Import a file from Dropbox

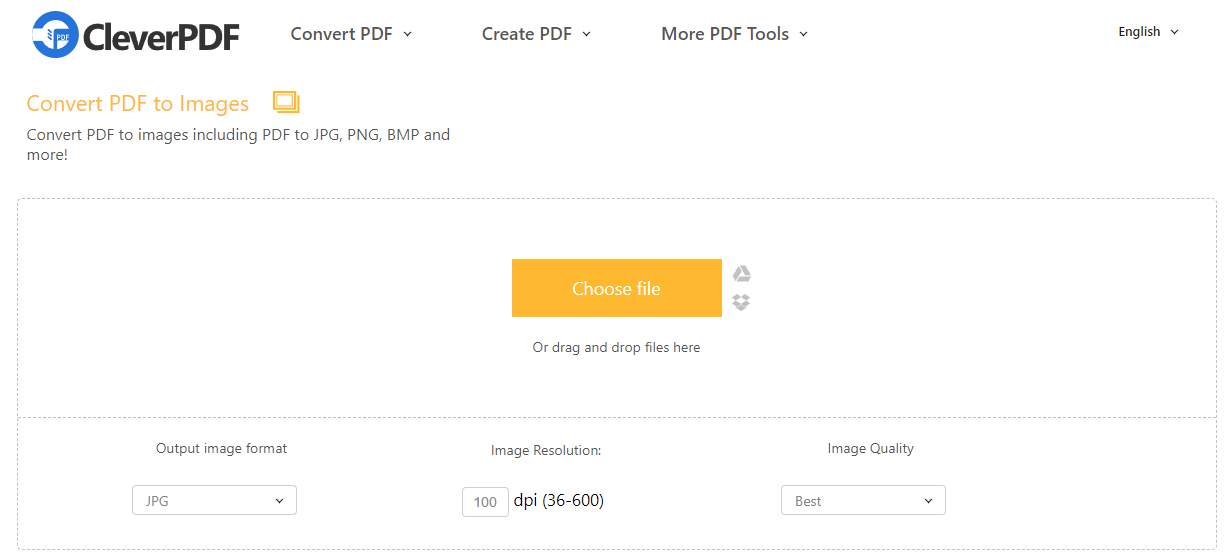click(741, 302)
